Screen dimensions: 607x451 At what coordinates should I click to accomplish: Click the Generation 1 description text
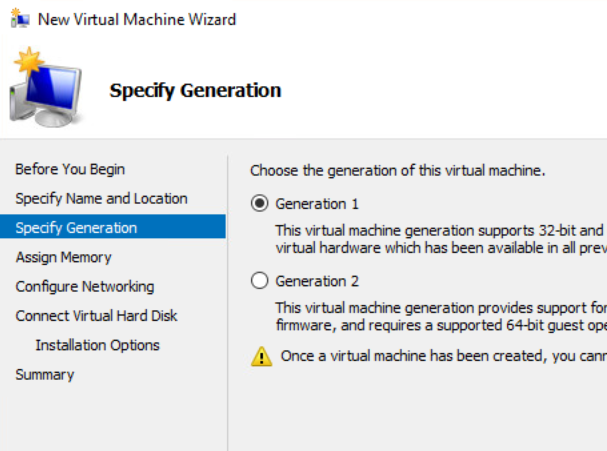tap(441, 239)
